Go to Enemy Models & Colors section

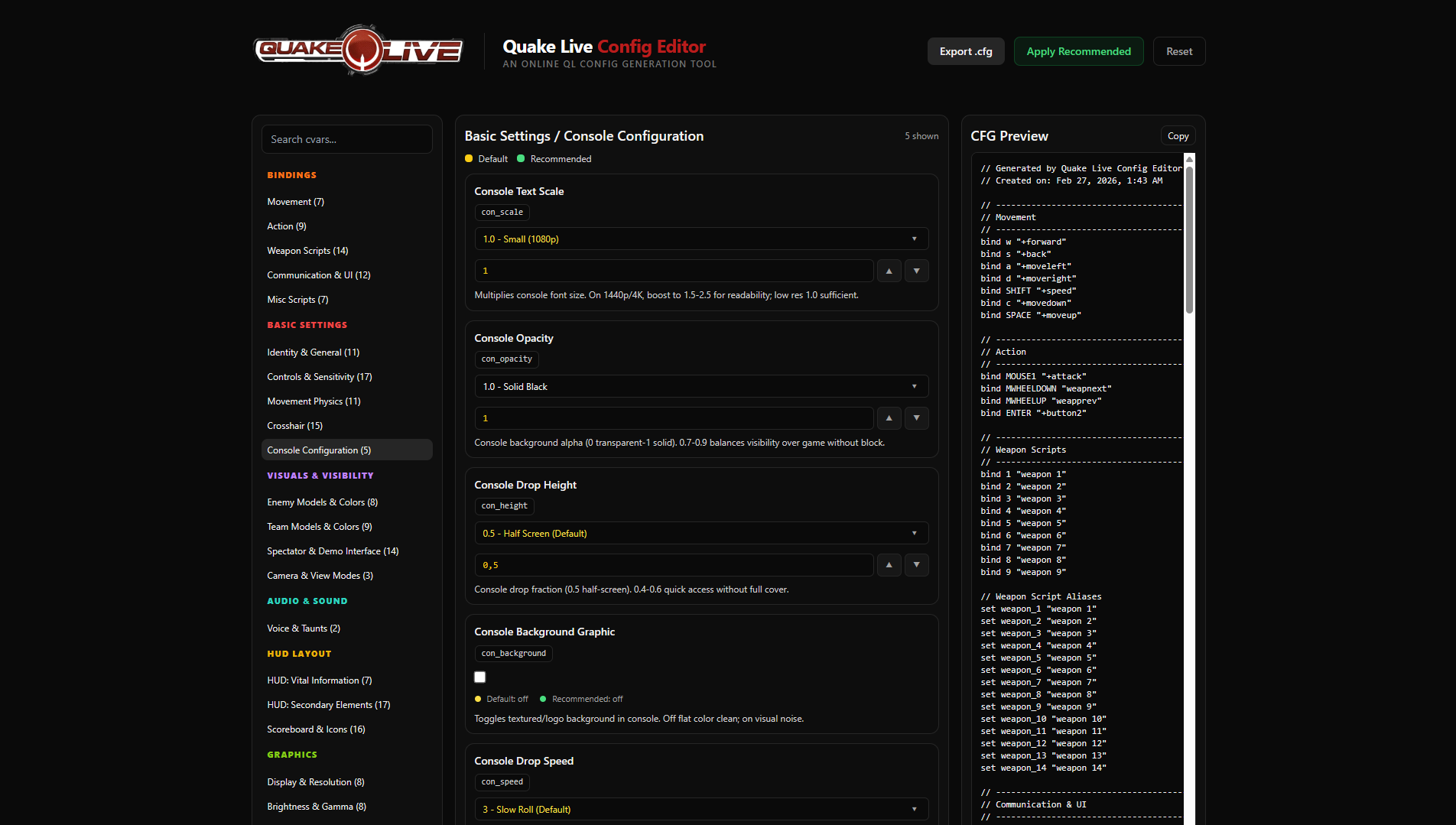click(x=322, y=502)
